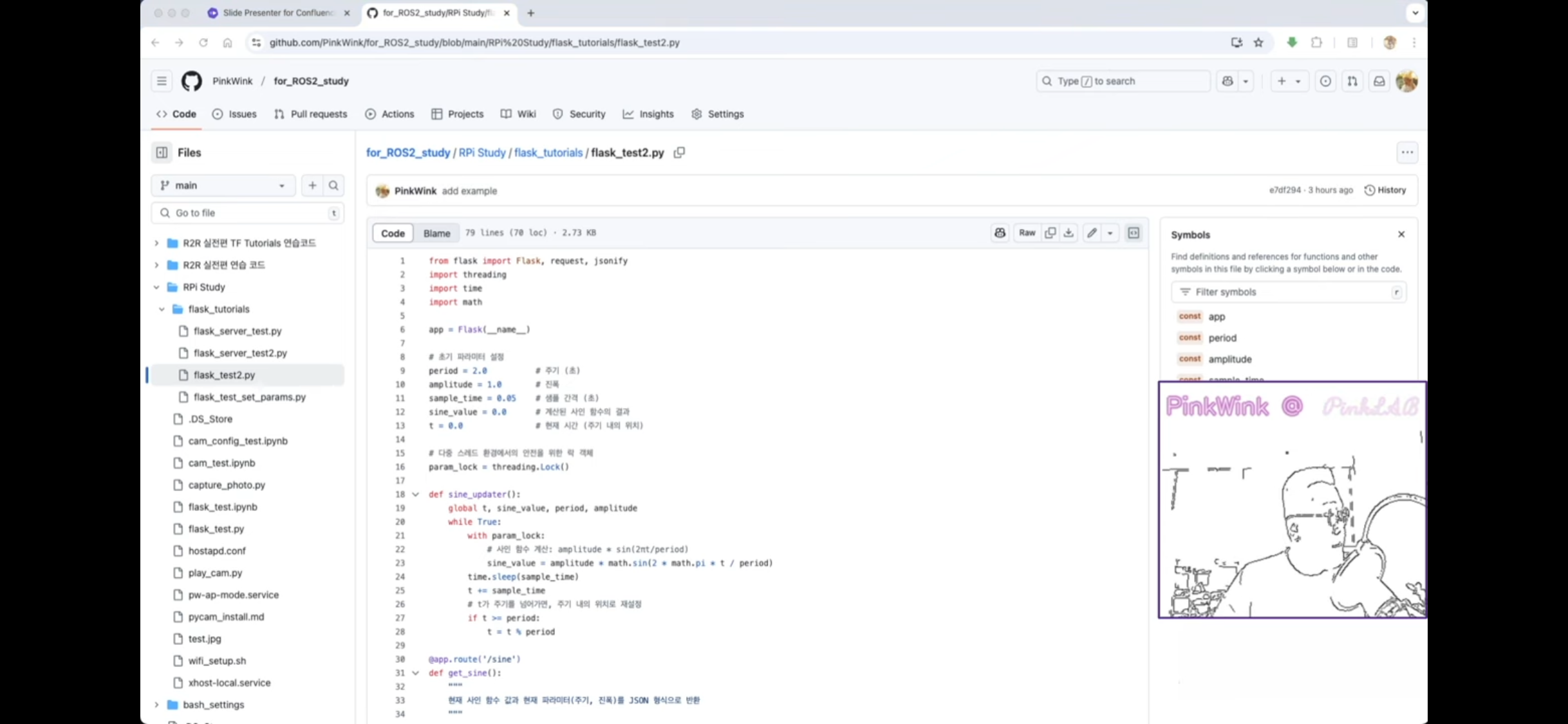
Task: Download the raw file
Action: click(x=1069, y=233)
